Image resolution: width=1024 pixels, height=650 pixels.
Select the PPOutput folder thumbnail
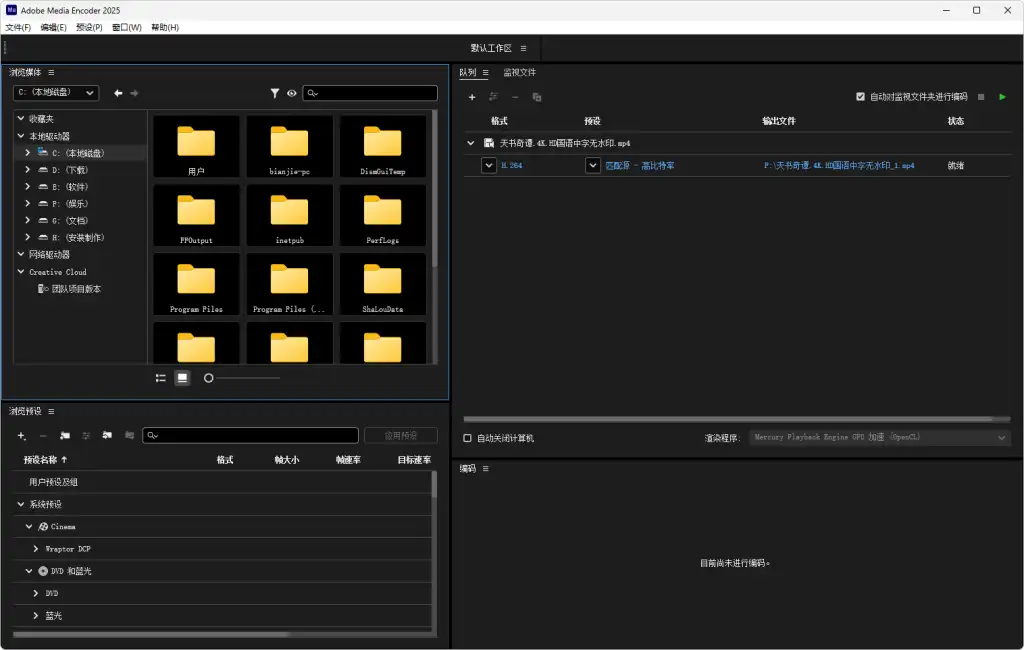coord(196,214)
